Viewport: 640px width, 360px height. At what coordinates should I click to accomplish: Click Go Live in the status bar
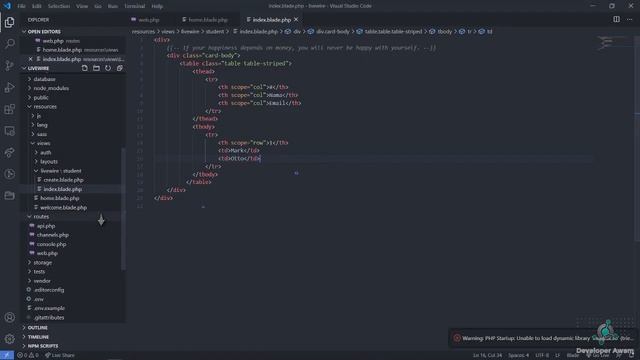point(598,356)
